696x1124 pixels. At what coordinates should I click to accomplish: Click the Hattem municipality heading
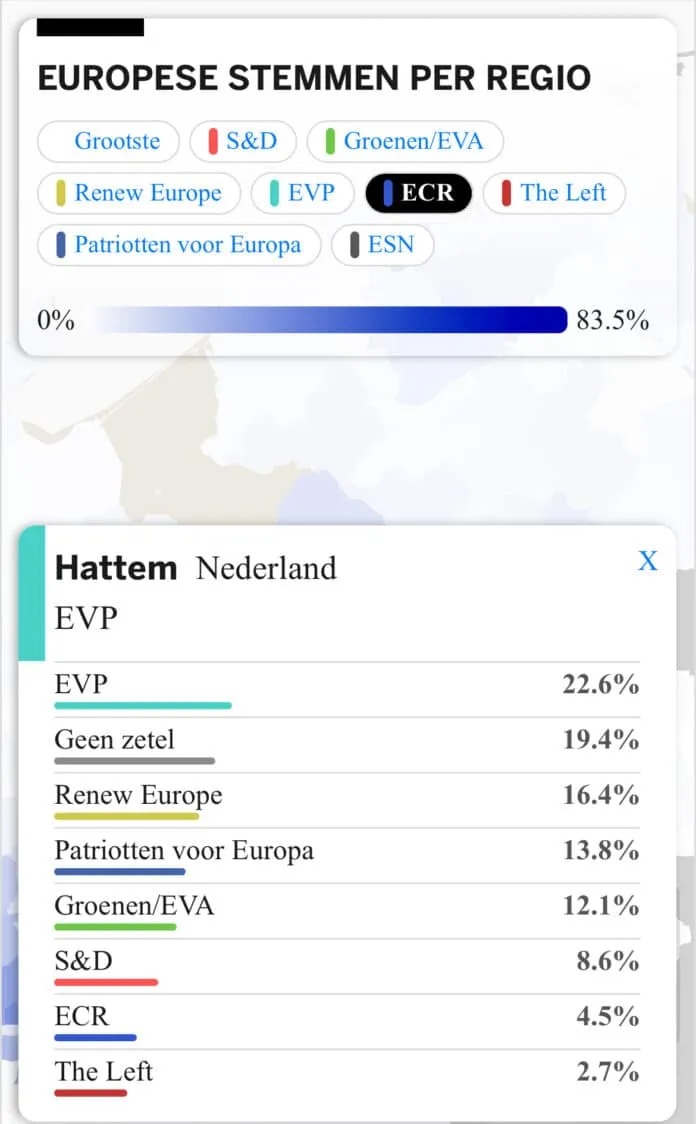(116, 568)
